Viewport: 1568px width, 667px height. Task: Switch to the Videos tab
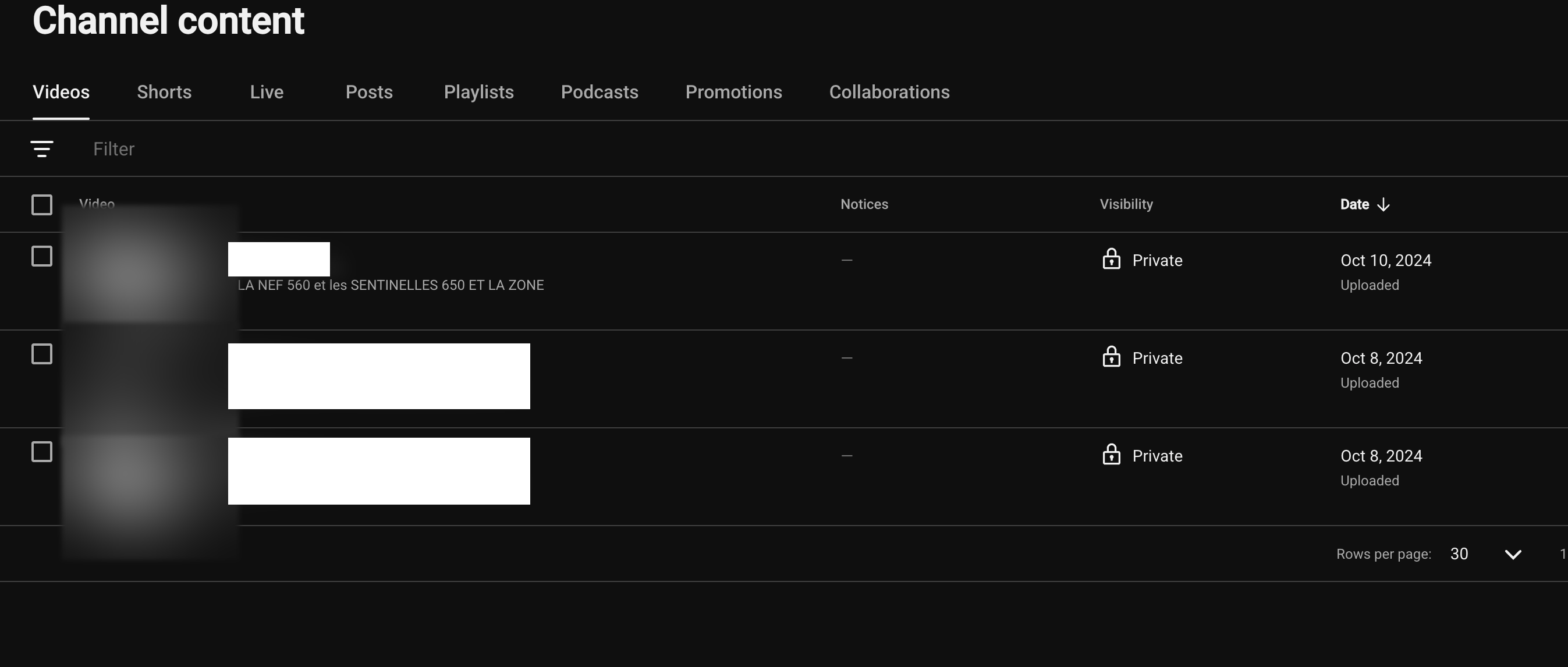61,92
